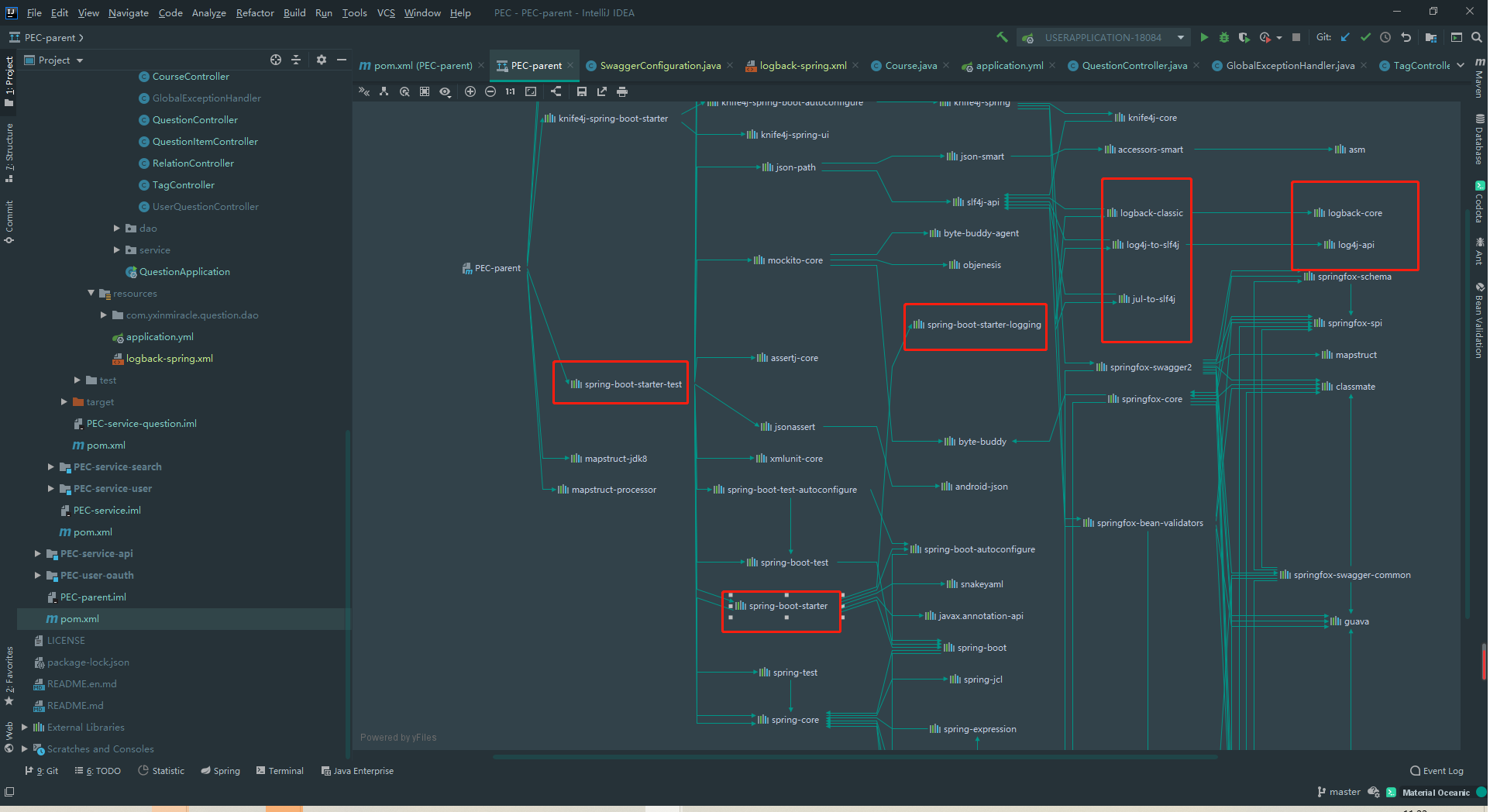The height and width of the screenshot is (812, 1490).
Task: Zoom in on the dependency diagram
Action: tap(470, 91)
